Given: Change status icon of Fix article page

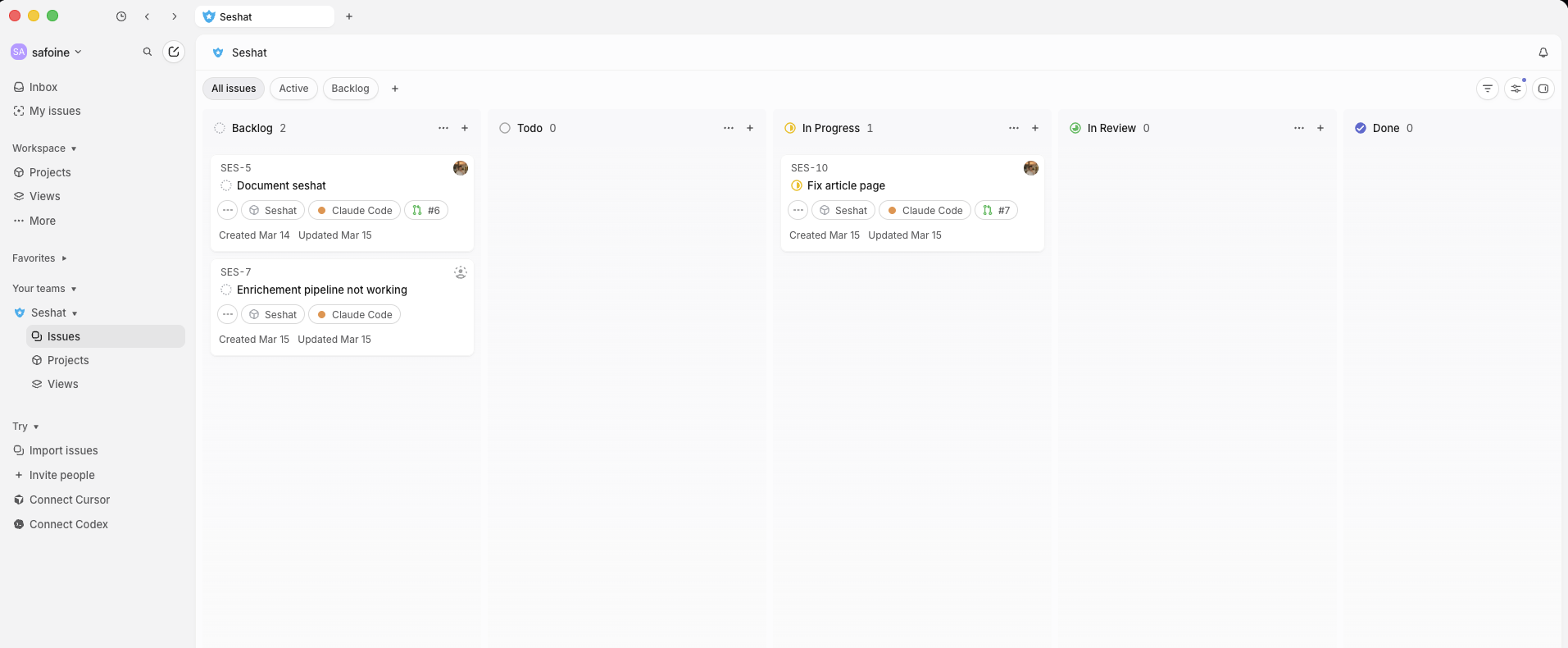Looking at the screenshot, I should point(796,185).
